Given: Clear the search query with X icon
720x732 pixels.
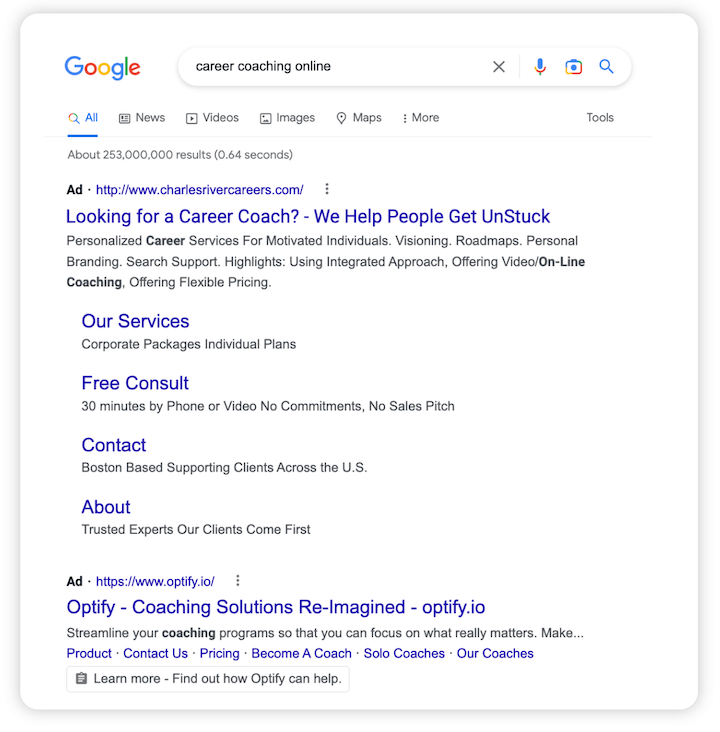Looking at the screenshot, I should point(499,67).
